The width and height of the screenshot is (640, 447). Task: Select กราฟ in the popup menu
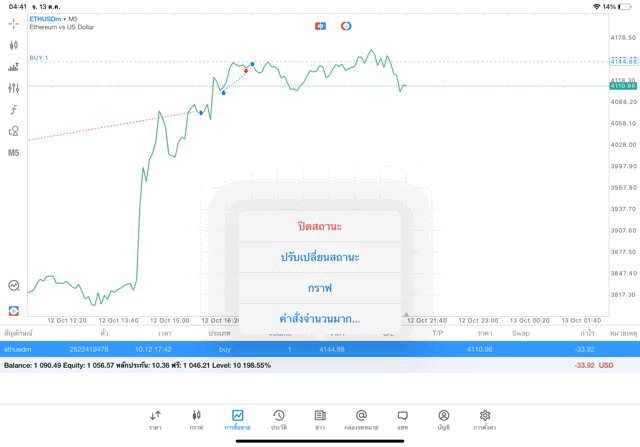pyautogui.click(x=320, y=288)
